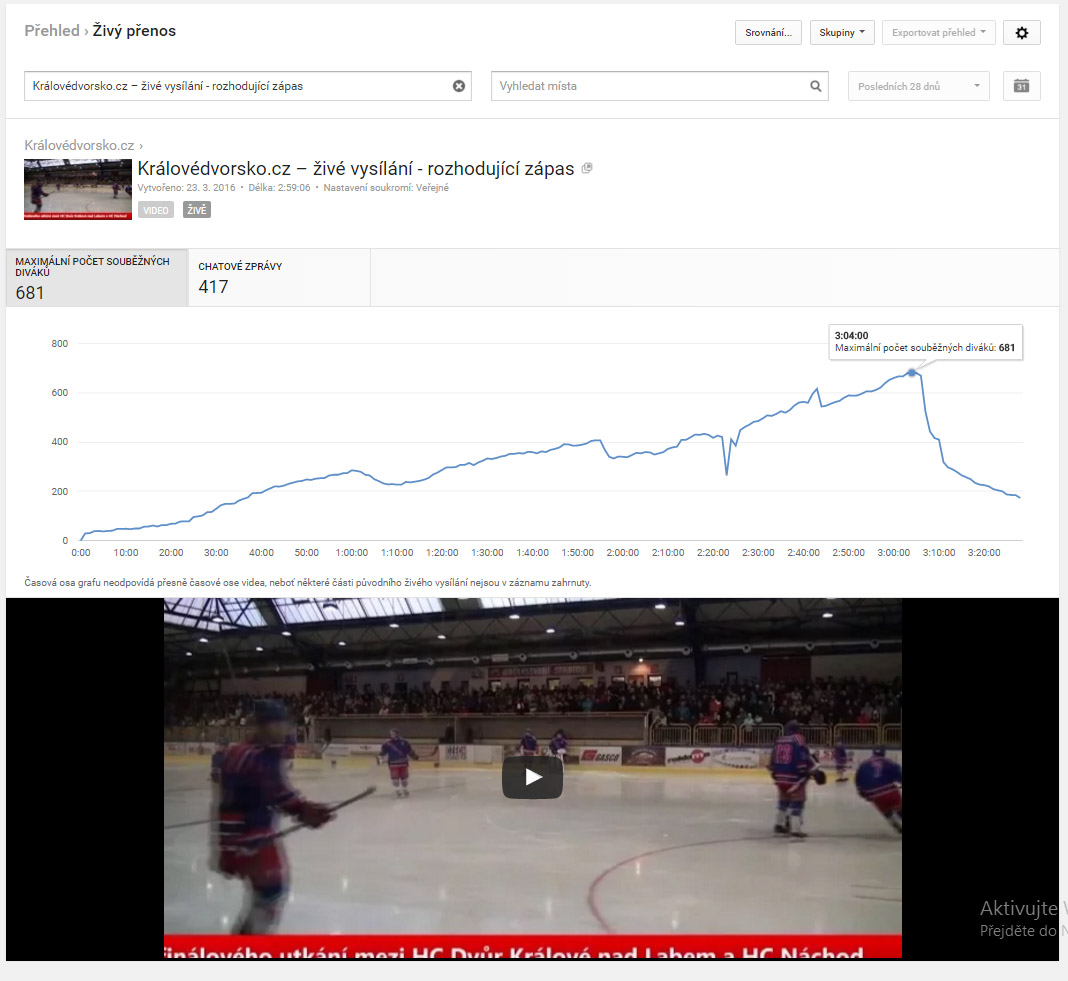The height and width of the screenshot is (981, 1068).
Task: Open the Exportovat přehled dropdown
Action: (938, 33)
